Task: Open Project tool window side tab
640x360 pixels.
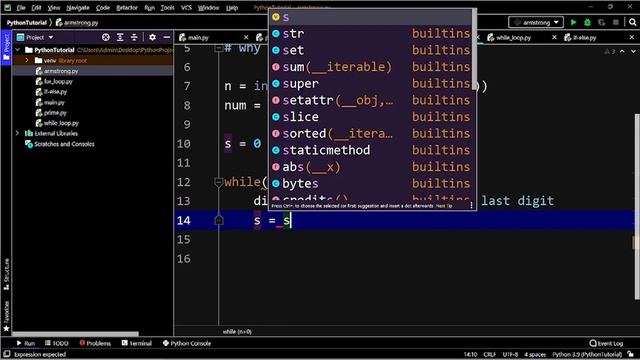Action: 6,47
